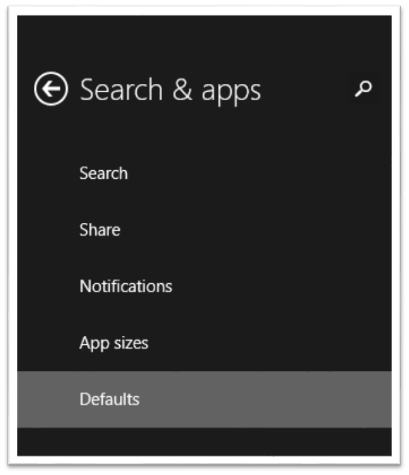Select the highlighted Defaults entry
This screenshot has height=475, width=409.
[204, 399]
